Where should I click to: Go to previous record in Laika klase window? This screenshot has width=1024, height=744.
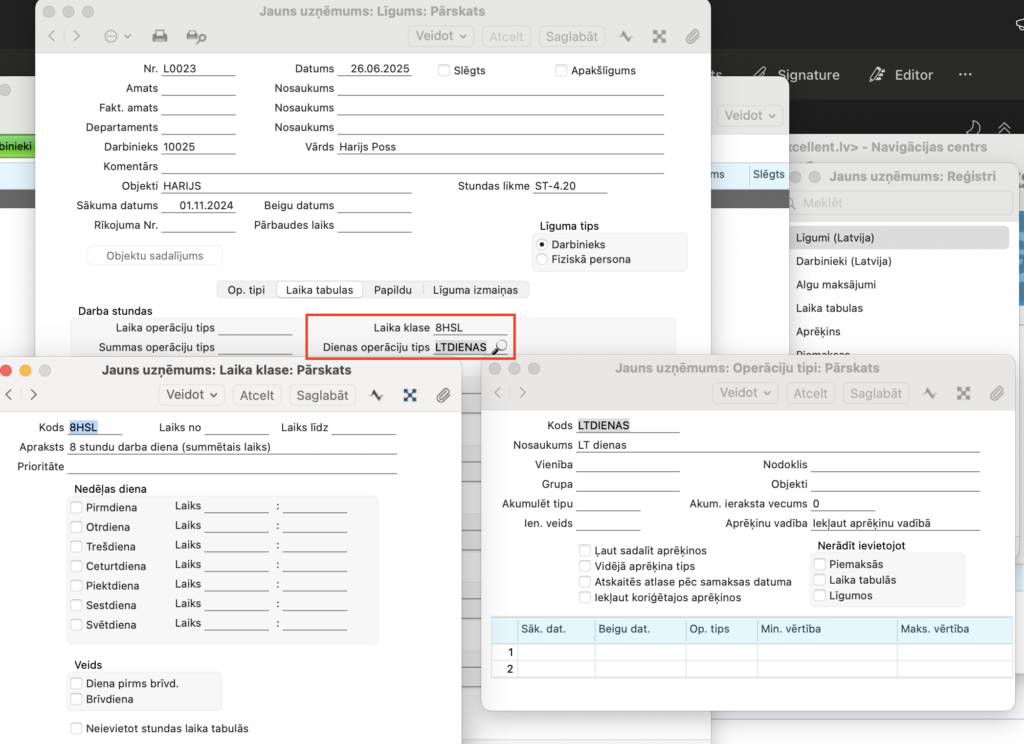click(x=8, y=395)
